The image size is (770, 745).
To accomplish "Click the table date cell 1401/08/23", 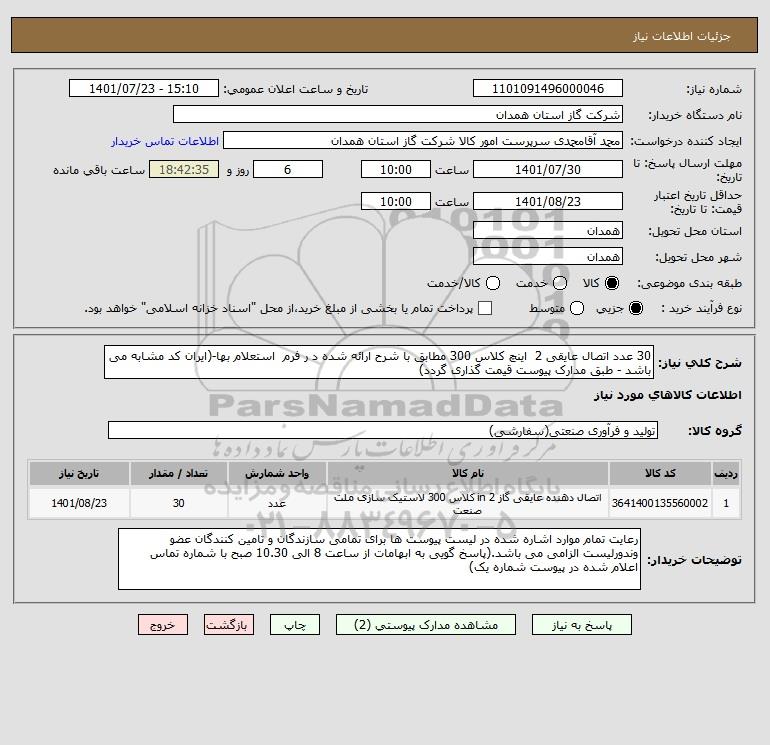I will click(x=79, y=503).
